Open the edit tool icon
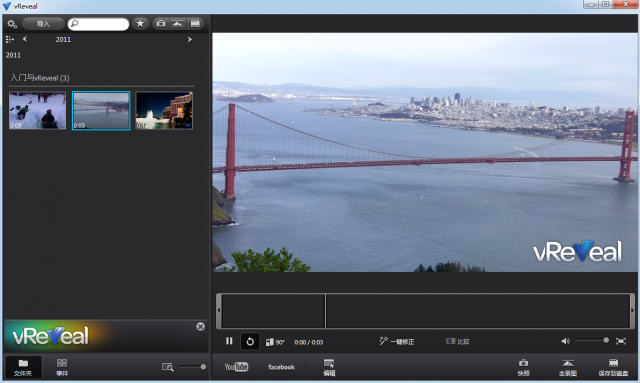This screenshot has height=383, width=640. [329, 367]
